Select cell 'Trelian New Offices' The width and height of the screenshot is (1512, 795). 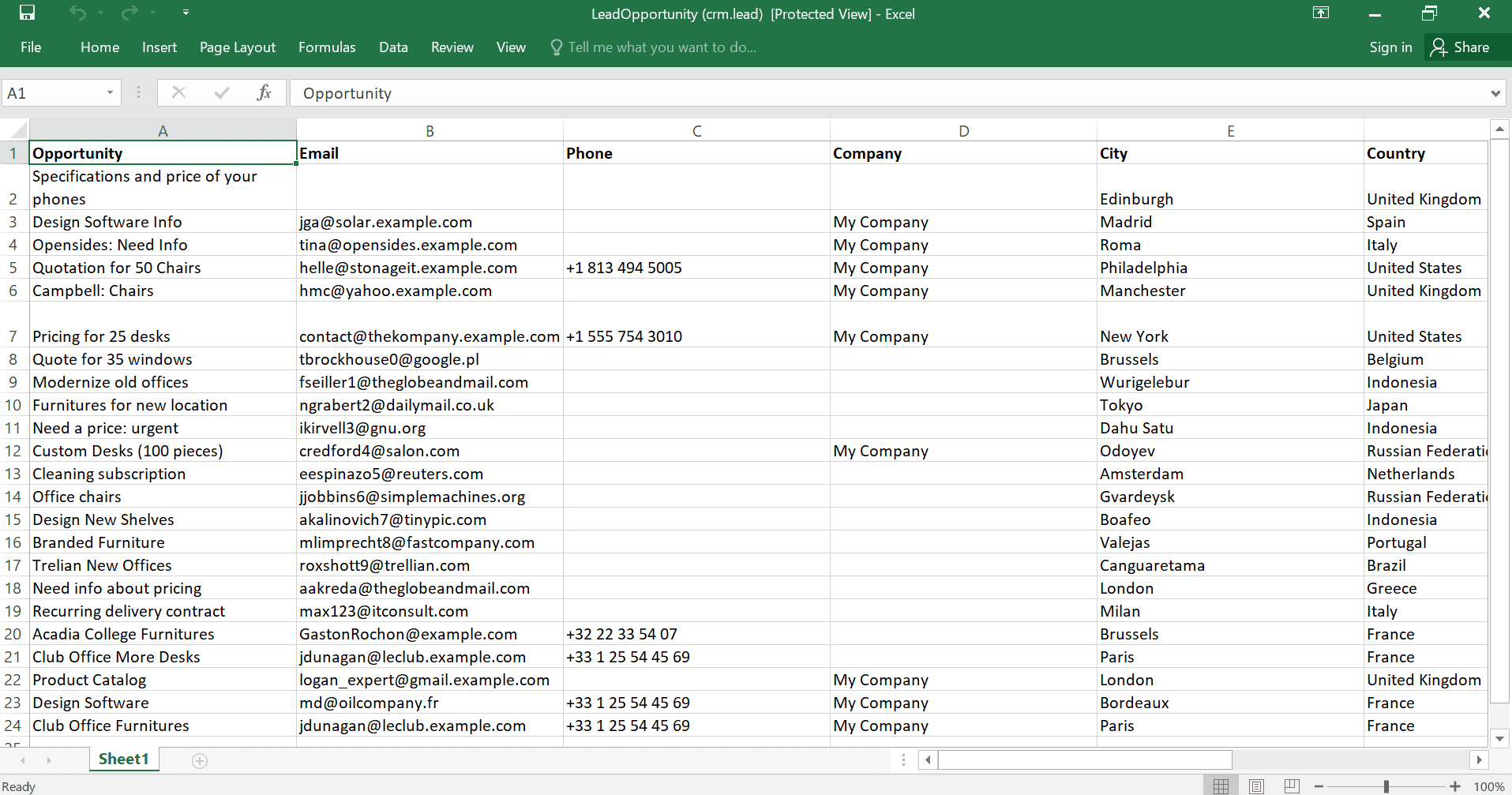163,565
